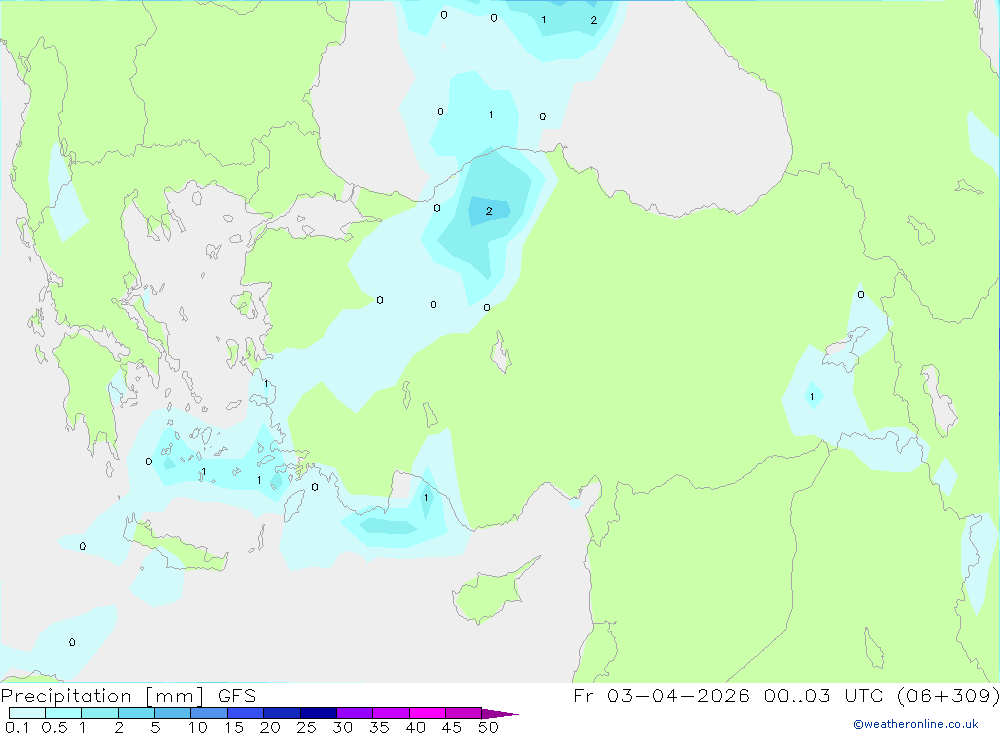Select the 0.1–0.5 mm palest legend swatch
This screenshot has height=733, width=1000.
[x=27, y=713]
